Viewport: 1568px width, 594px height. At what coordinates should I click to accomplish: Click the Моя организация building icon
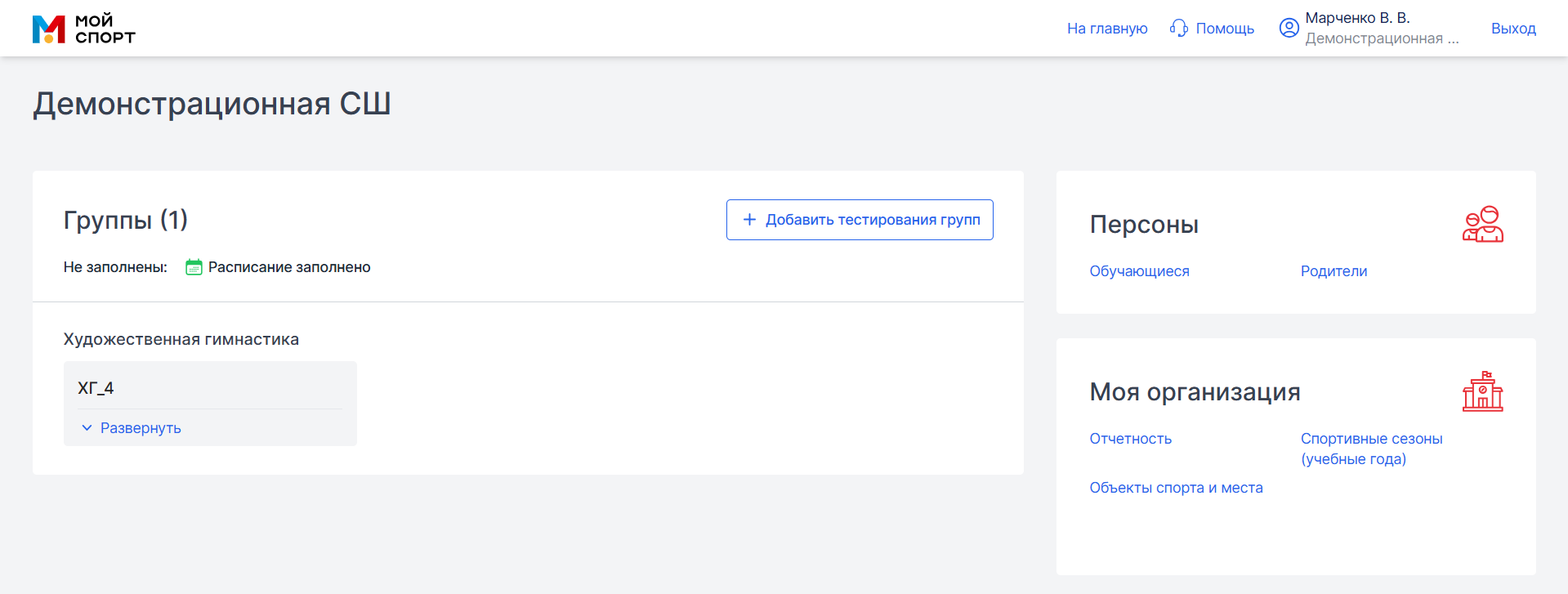(1482, 391)
